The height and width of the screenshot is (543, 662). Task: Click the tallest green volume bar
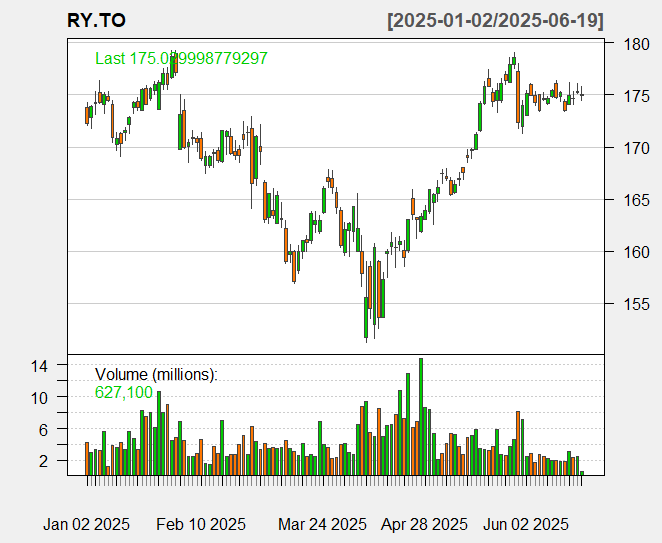point(421,417)
